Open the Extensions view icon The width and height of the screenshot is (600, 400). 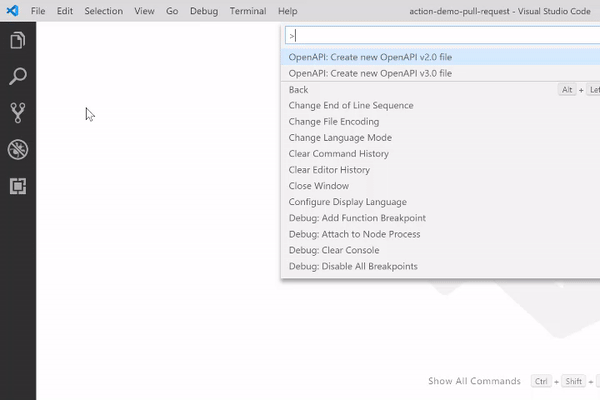(18, 186)
